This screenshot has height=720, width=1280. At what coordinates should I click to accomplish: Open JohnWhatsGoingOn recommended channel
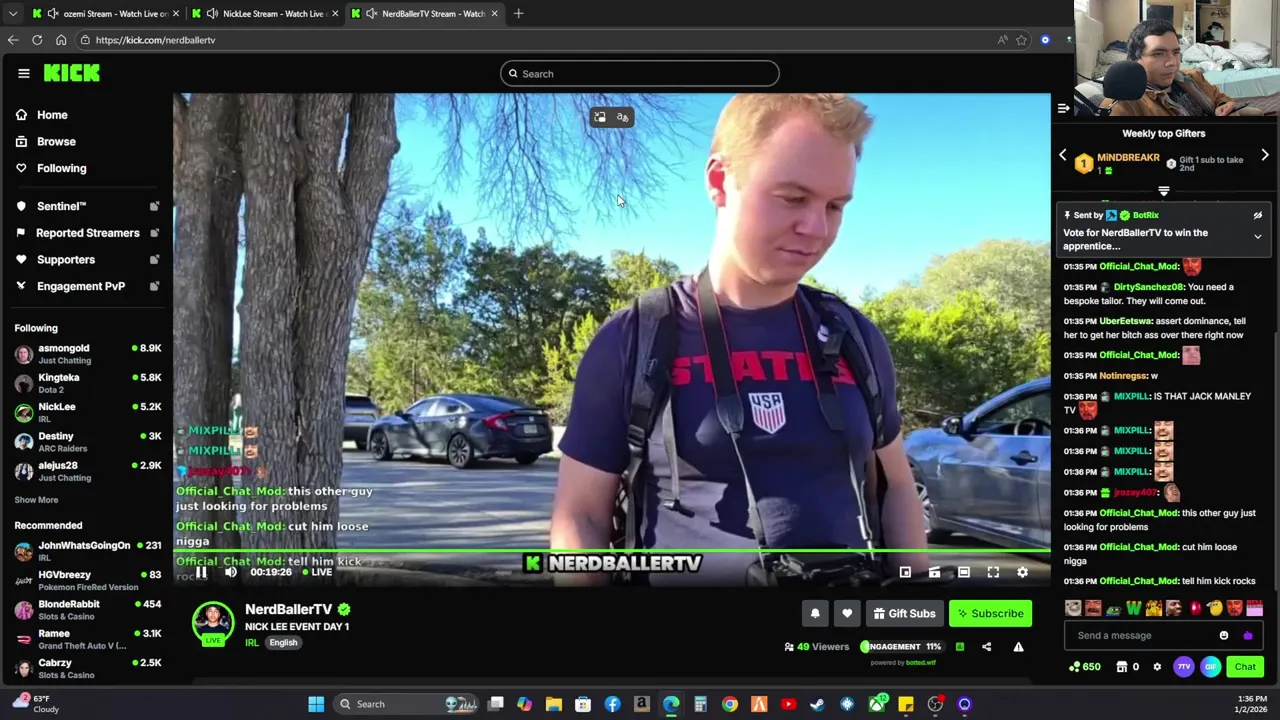coord(88,551)
